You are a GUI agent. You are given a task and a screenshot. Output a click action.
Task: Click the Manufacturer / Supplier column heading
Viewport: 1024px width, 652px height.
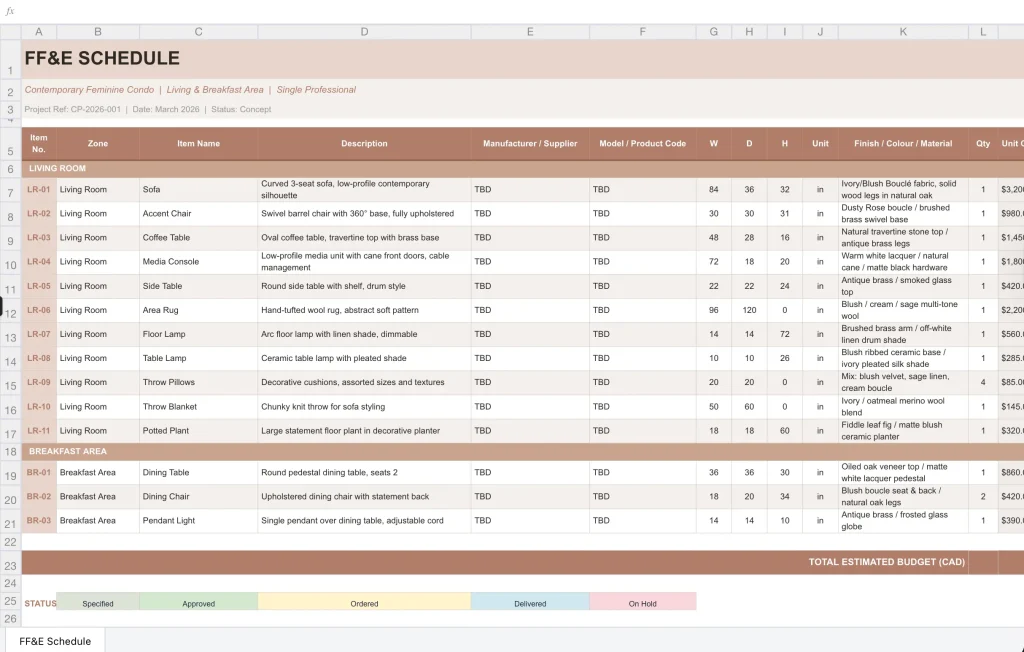pyautogui.click(x=530, y=143)
